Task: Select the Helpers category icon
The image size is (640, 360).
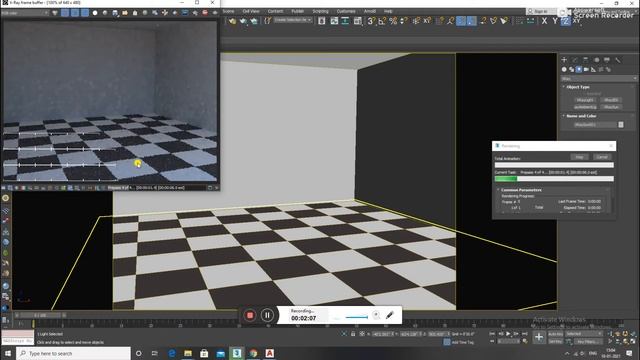Action: click(x=593, y=69)
